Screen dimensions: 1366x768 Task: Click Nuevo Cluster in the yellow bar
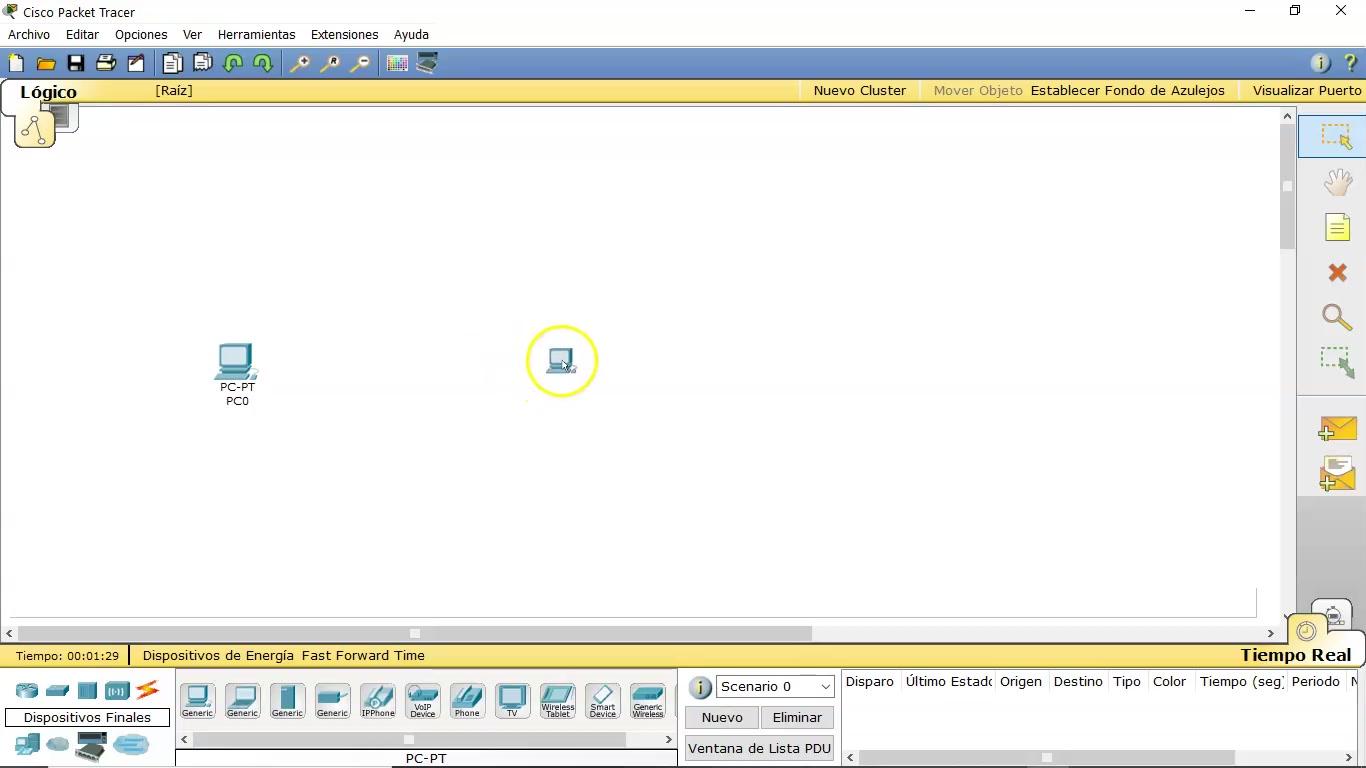point(860,90)
